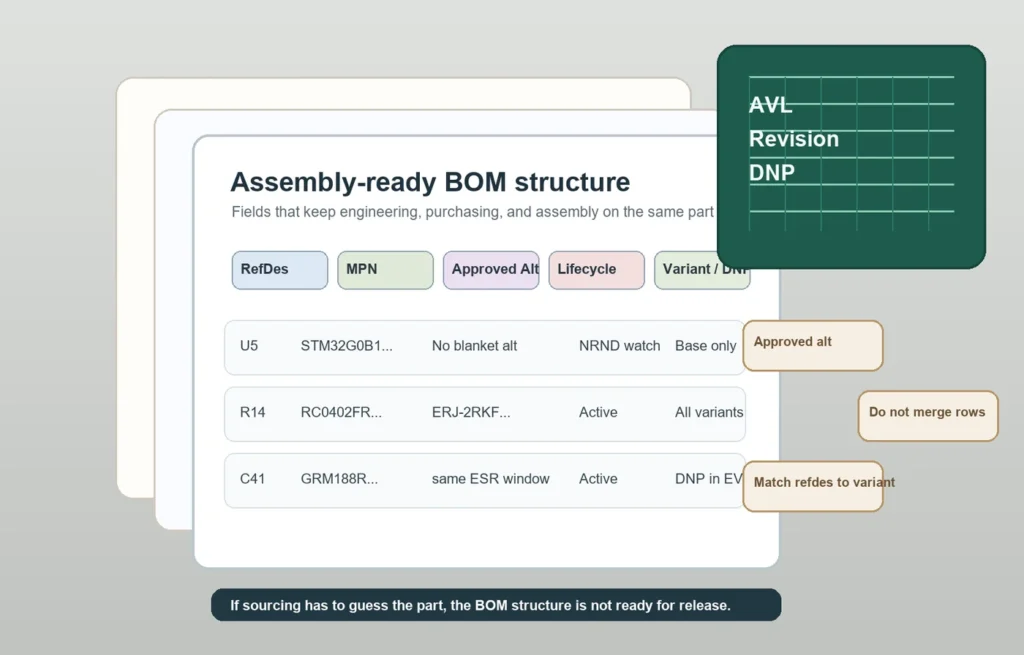Click the Revision label on green card
The width and height of the screenshot is (1024, 655).
(x=793, y=139)
